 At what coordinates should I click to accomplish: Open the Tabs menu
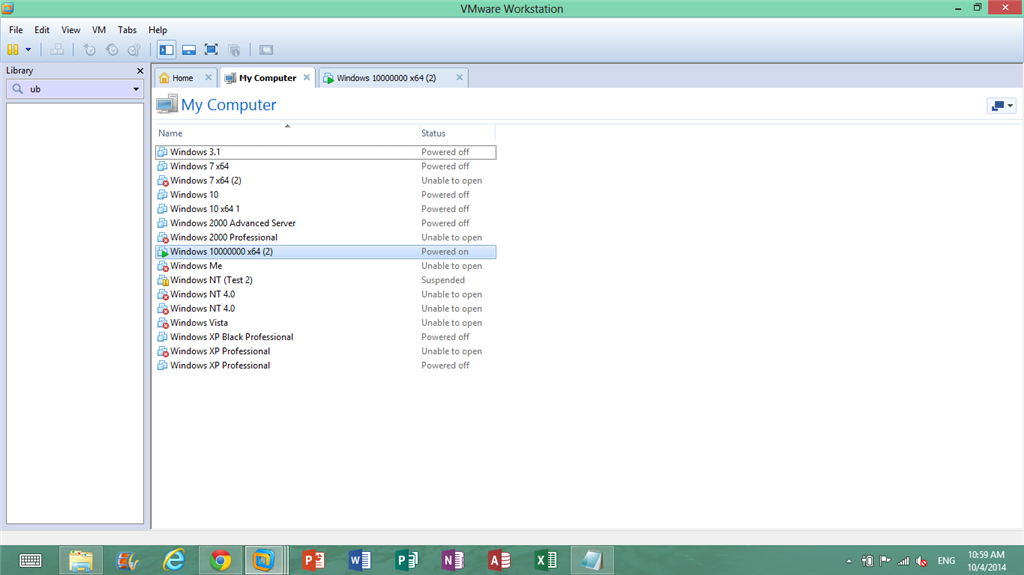click(127, 30)
